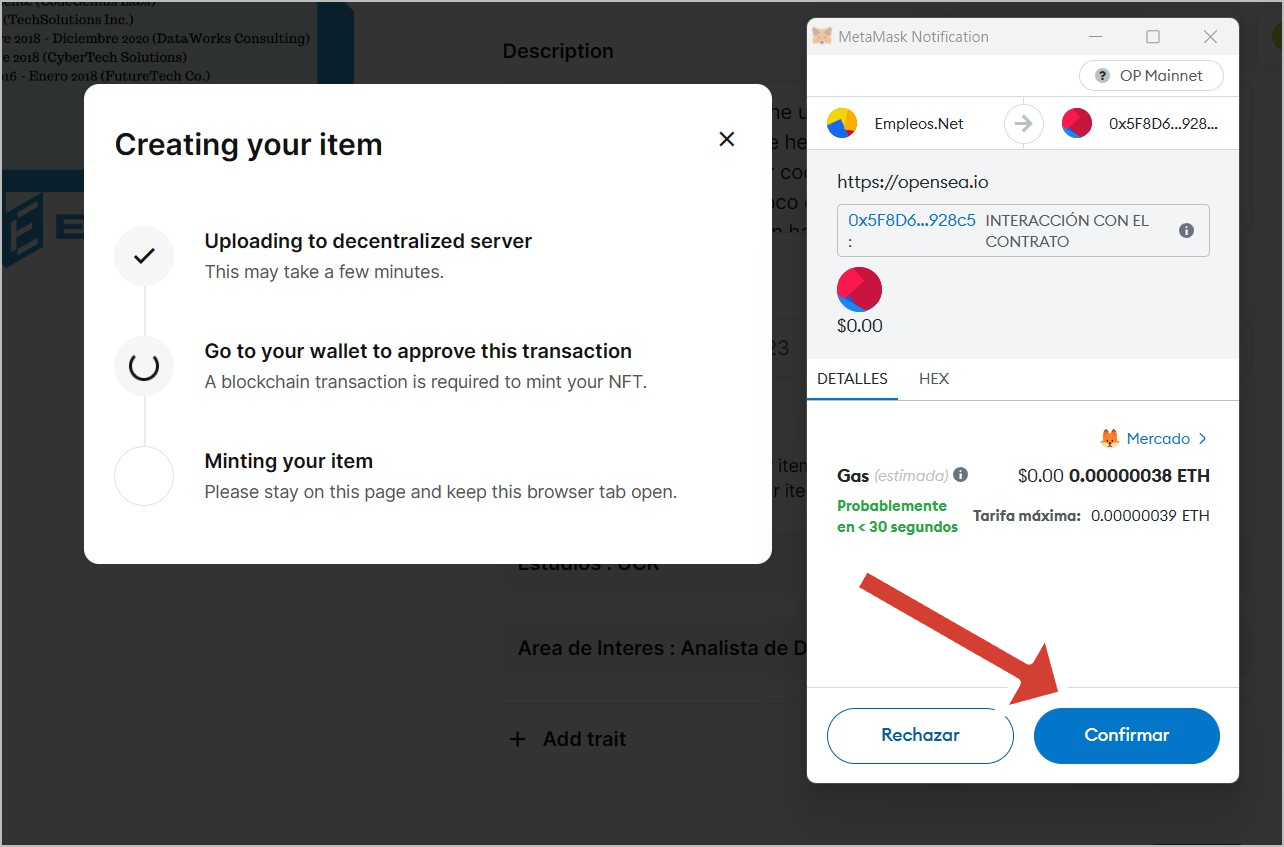
Task: Minimize the MetaMask Notification window
Action: coord(1096,37)
